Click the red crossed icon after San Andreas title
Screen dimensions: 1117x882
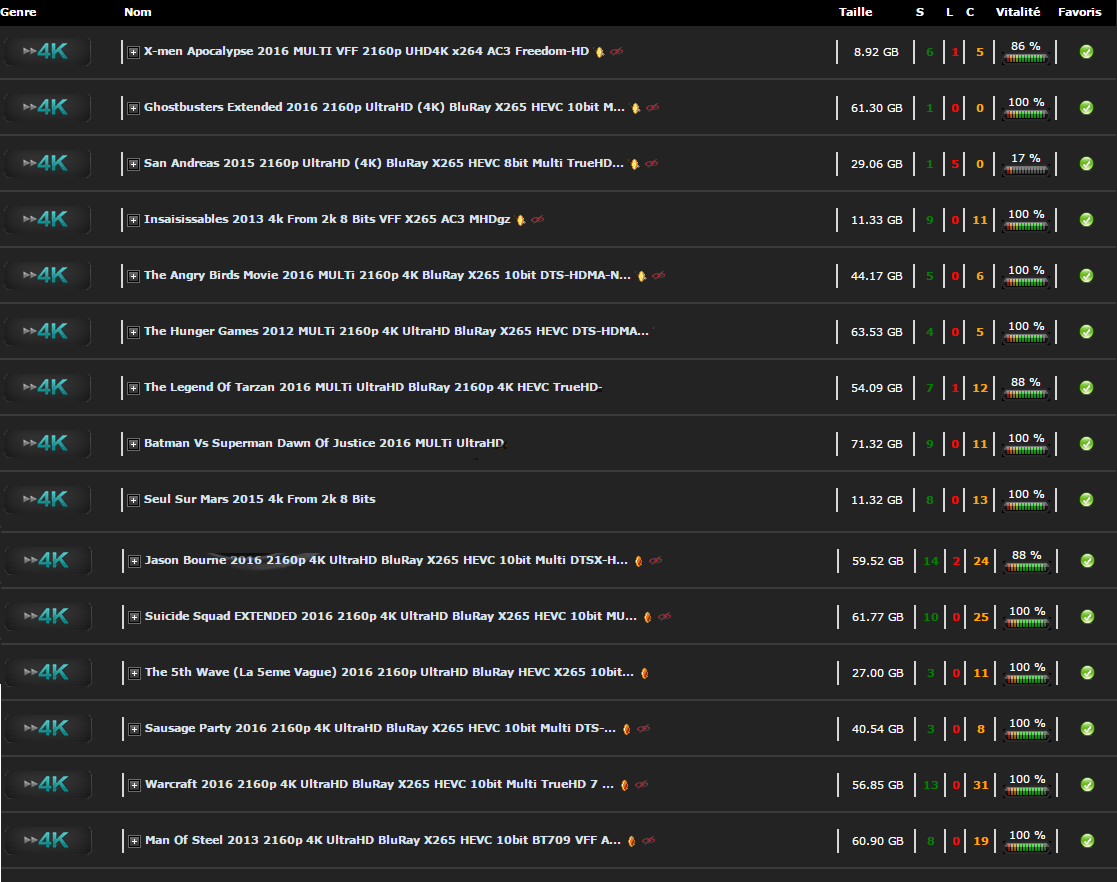click(651, 164)
